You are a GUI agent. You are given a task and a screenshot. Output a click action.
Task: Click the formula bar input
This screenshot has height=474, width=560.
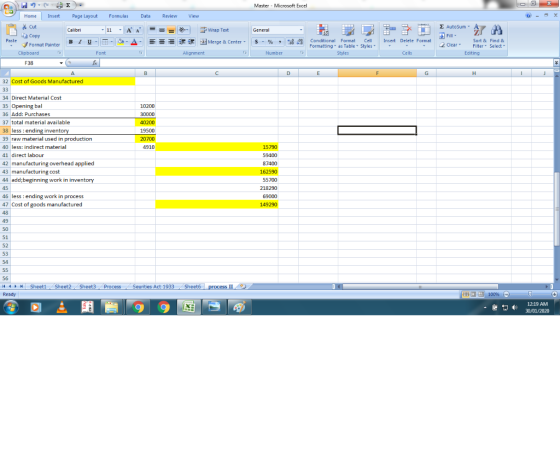pyautogui.click(x=326, y=63)
